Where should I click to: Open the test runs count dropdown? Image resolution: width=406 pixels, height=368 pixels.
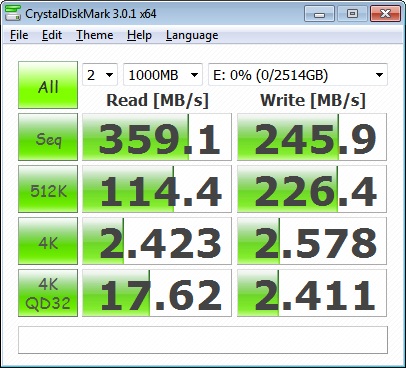pos(100,75)
